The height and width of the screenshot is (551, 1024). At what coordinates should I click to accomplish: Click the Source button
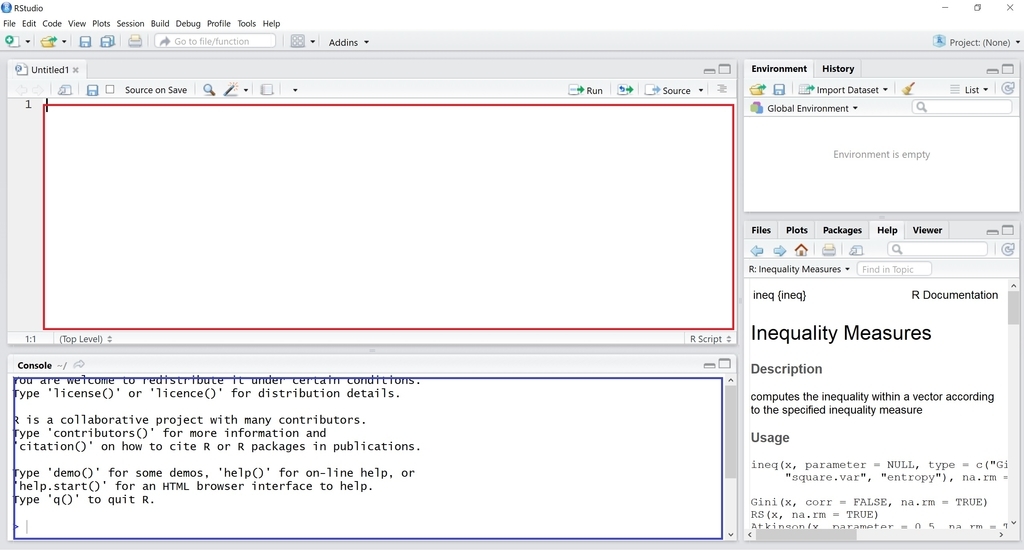[668, 90]
